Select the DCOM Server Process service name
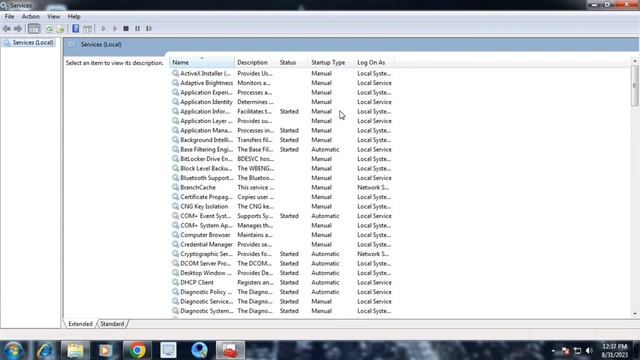The height and width of the screenshot is (360, 640). [206, 263]
